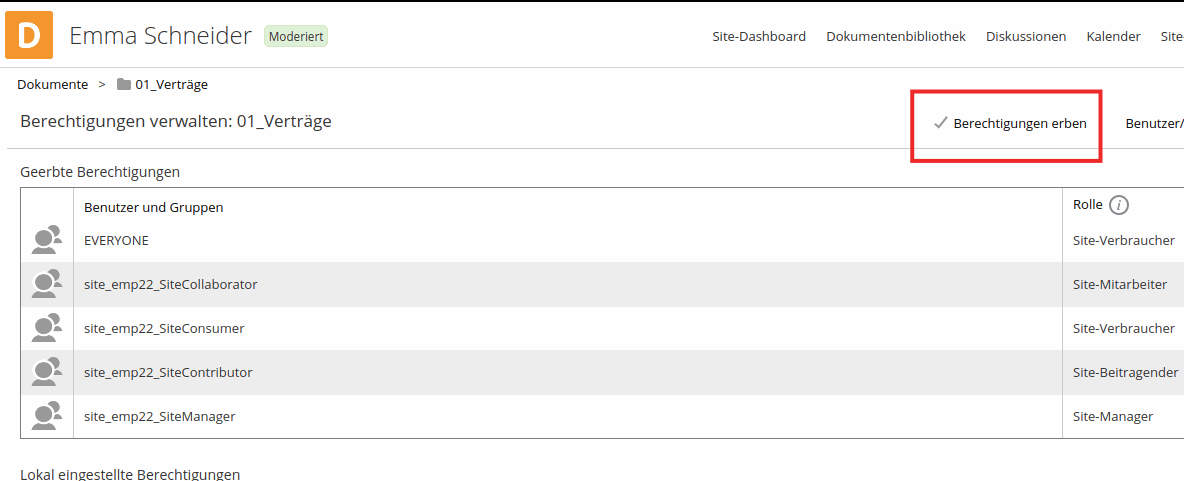The height and width of the screenshot is (481, 1184).
Task: Click the Moderiert visibility badge
Action: click(x=296, y=36)
